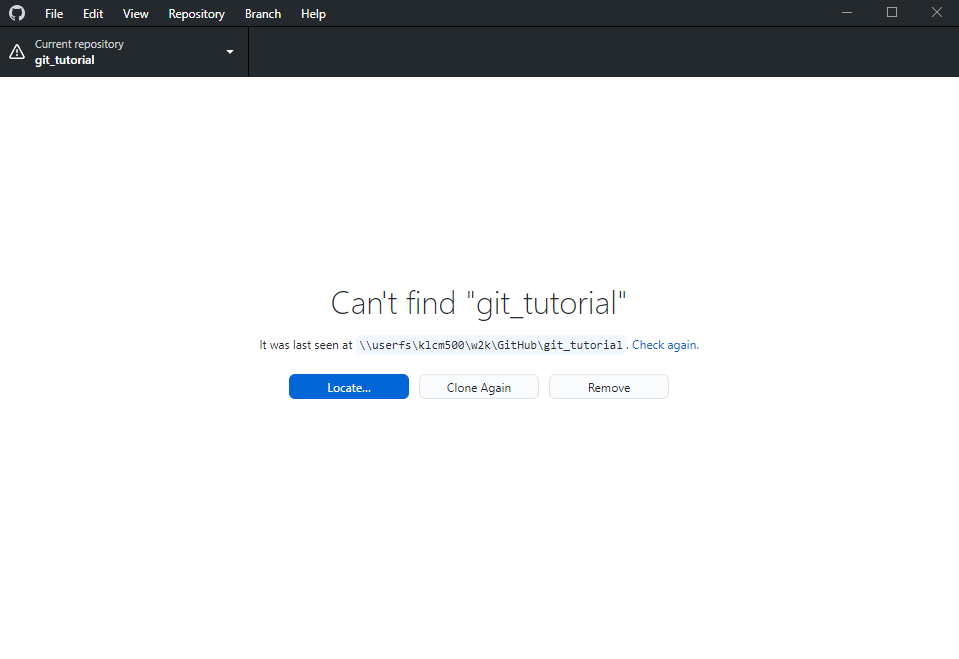The image size is (959, 659).
Task: Click the Clone Again button
Action: pos(479,387)
